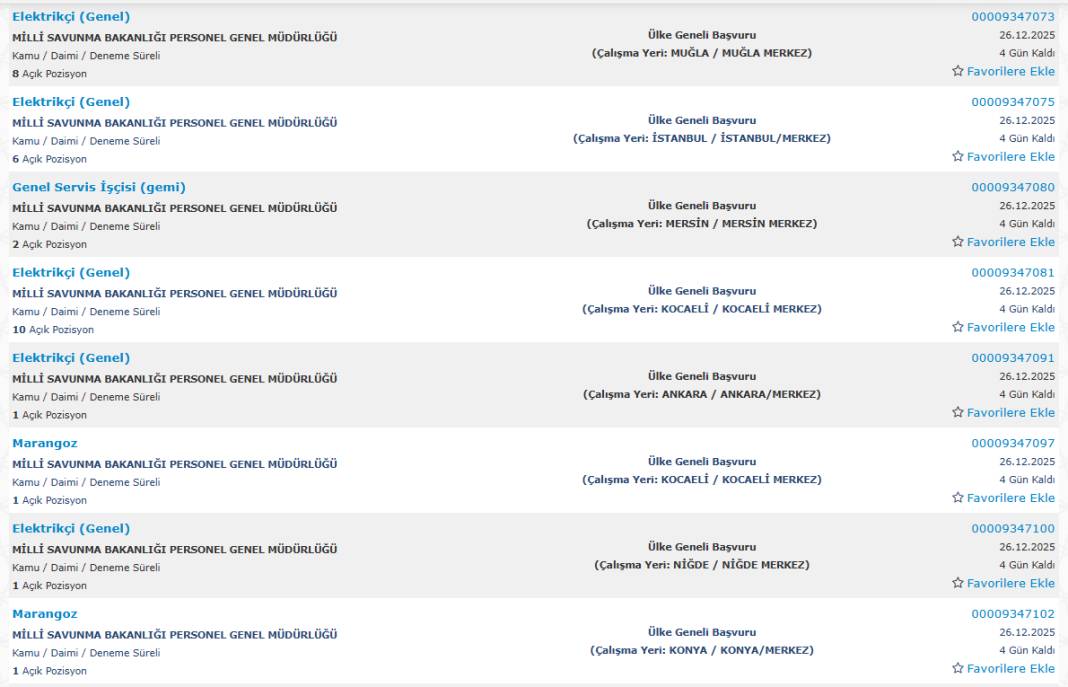
Task: Open Elektrikçi (Genel) listing with 10 positions
Action: point(71,273)
